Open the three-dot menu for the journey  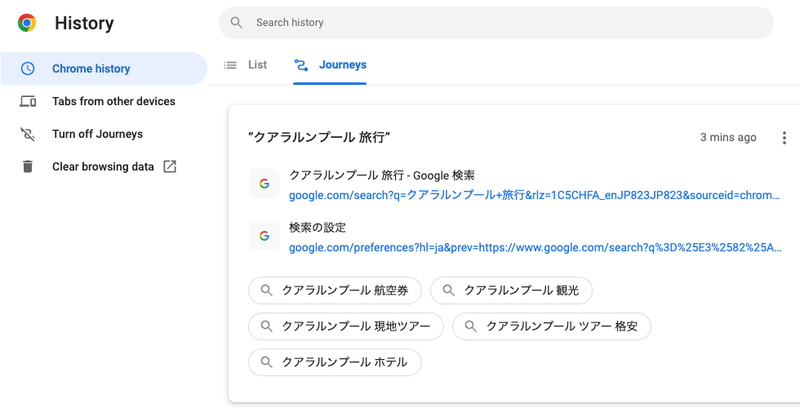pos(784,138)
